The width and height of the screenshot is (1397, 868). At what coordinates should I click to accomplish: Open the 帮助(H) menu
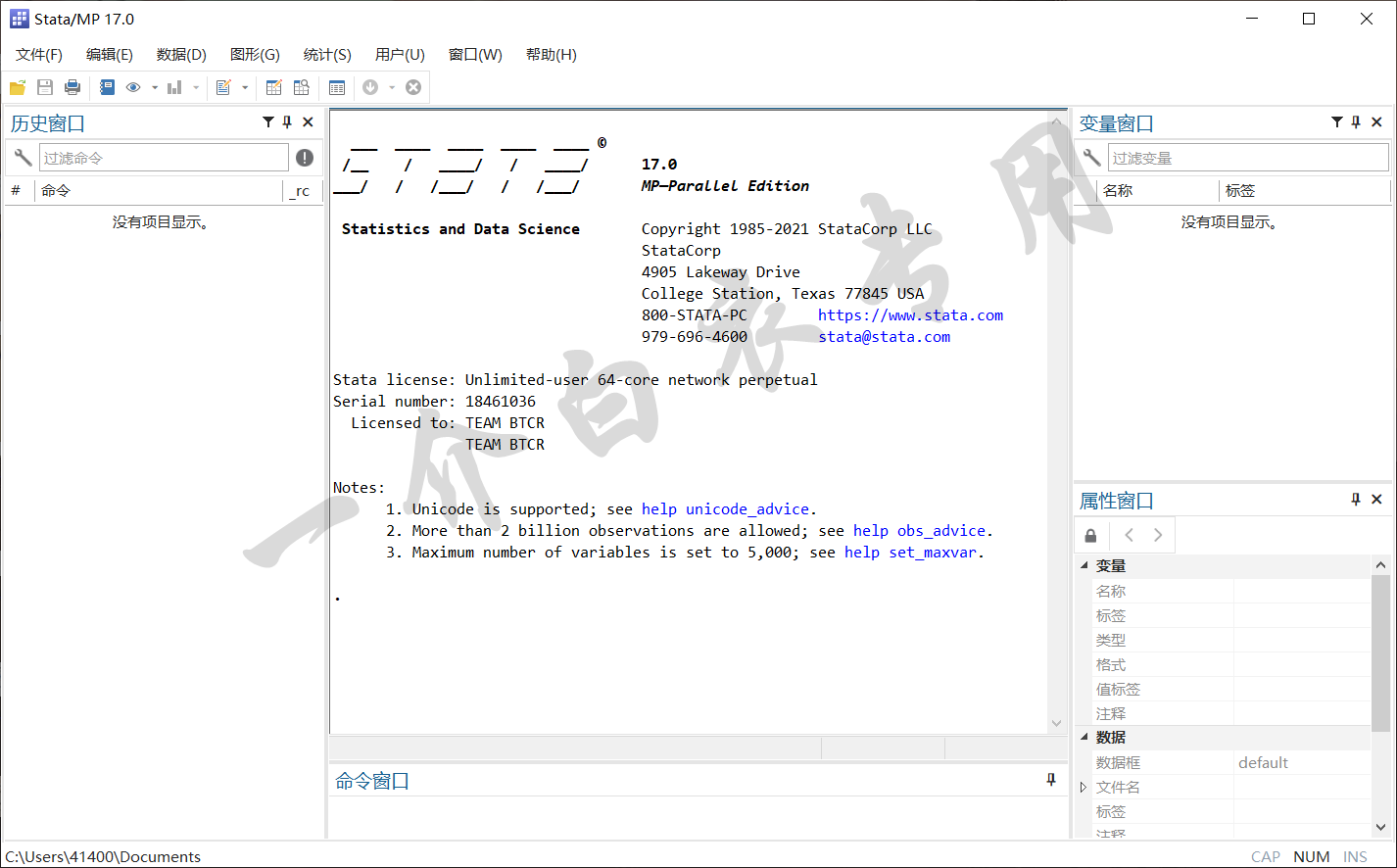coord(552,55)
